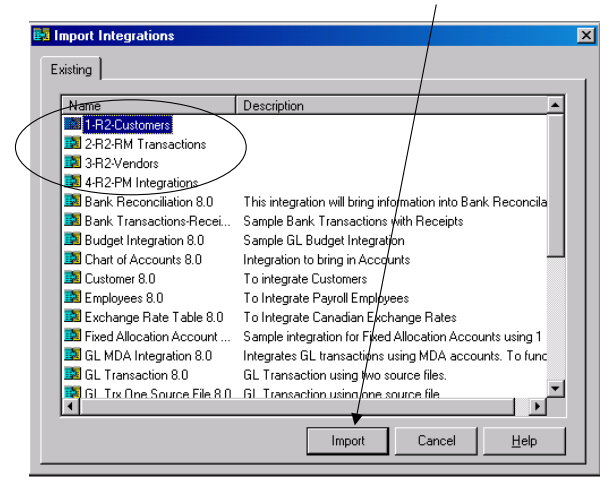Select GL MDA Integration 8.0 name

click(148, 355)
